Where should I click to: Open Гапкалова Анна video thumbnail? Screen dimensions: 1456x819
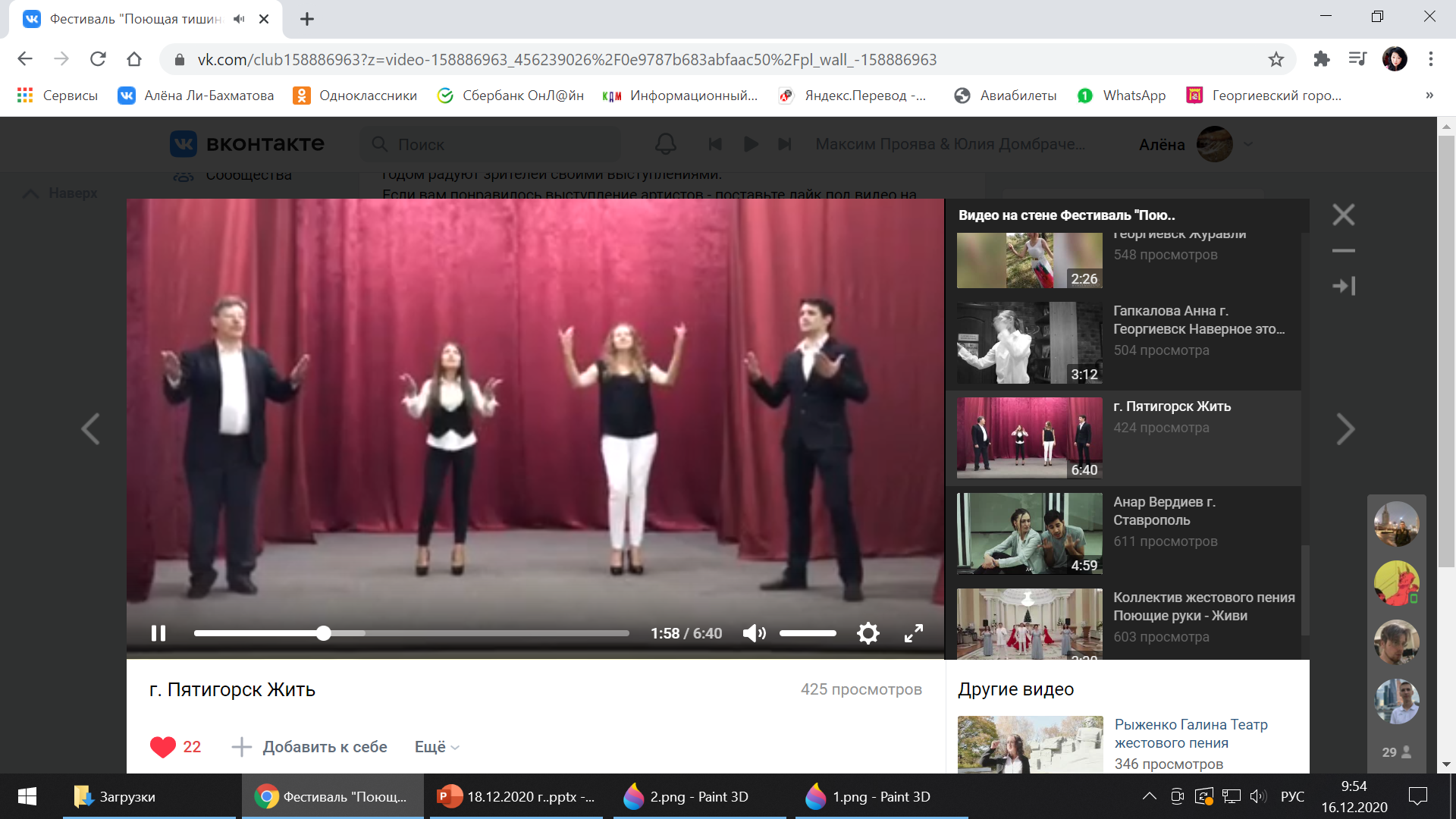click(1030, 343)
